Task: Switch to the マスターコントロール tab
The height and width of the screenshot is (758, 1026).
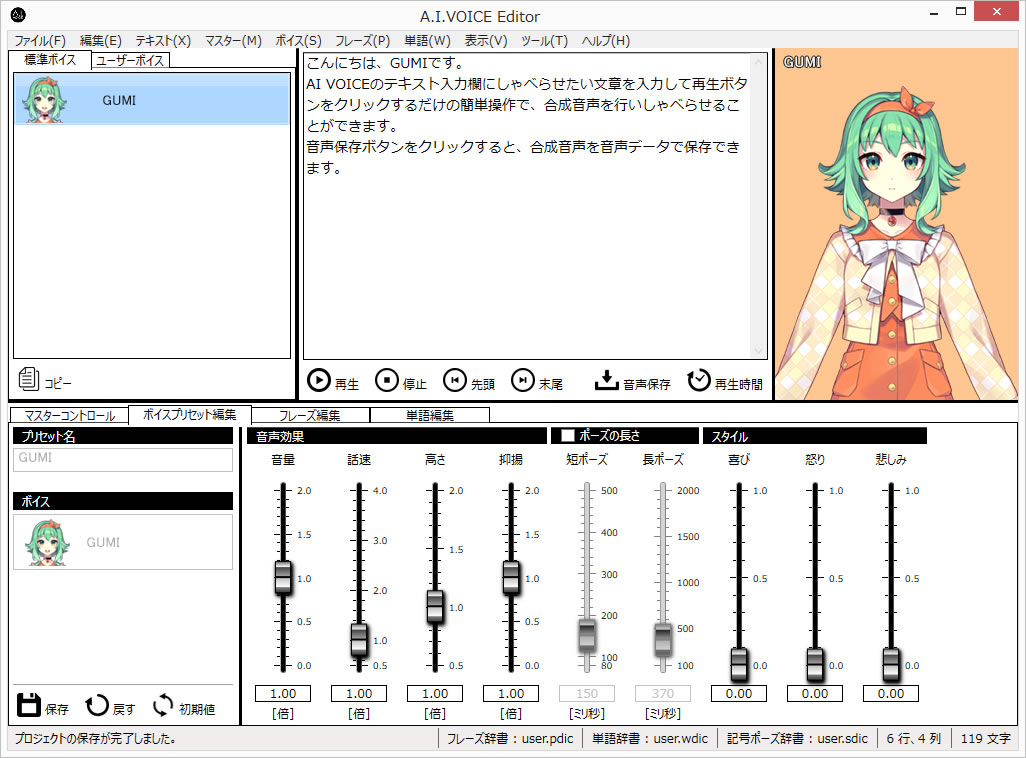Action: pyautogui.click(x=69, y=416)
